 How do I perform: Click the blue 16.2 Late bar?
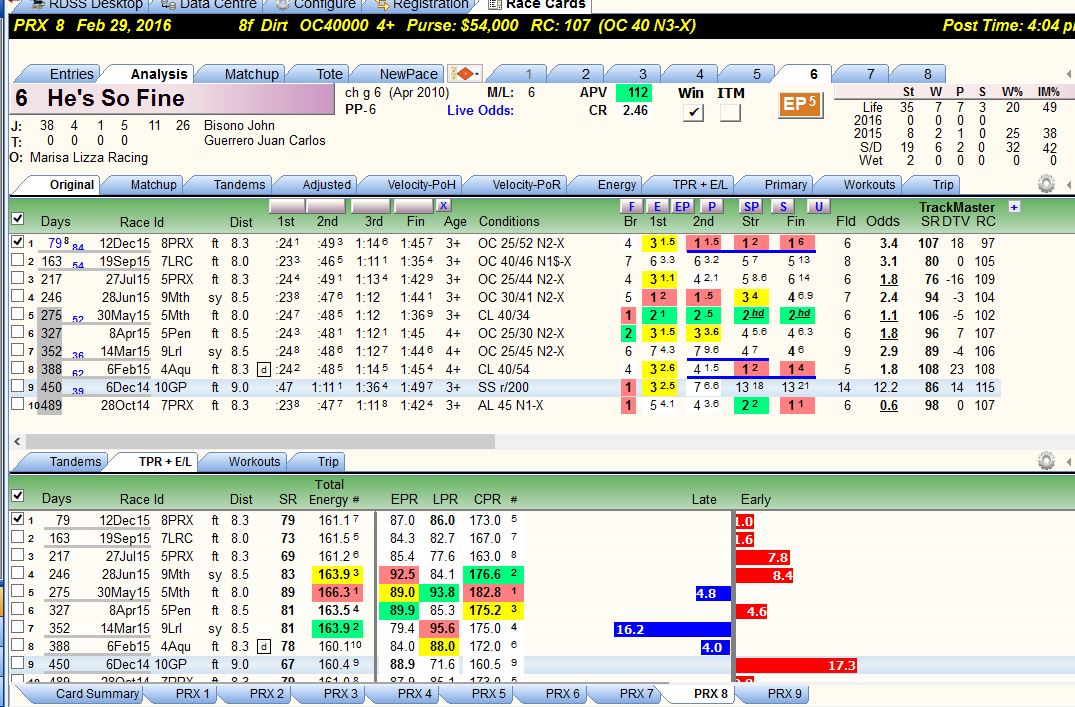(x=672, y=630)
